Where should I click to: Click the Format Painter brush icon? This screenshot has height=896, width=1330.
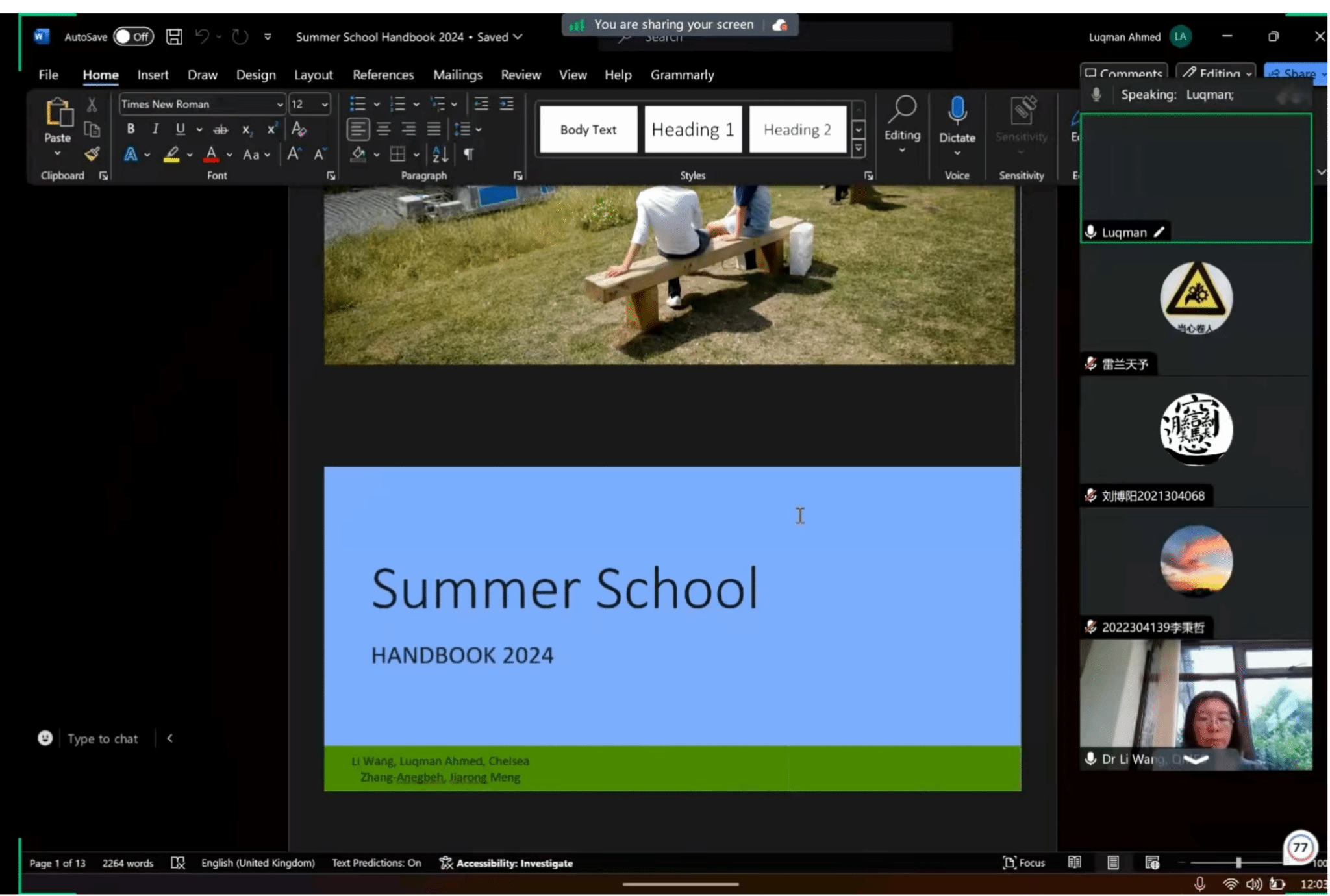[92, 154]
